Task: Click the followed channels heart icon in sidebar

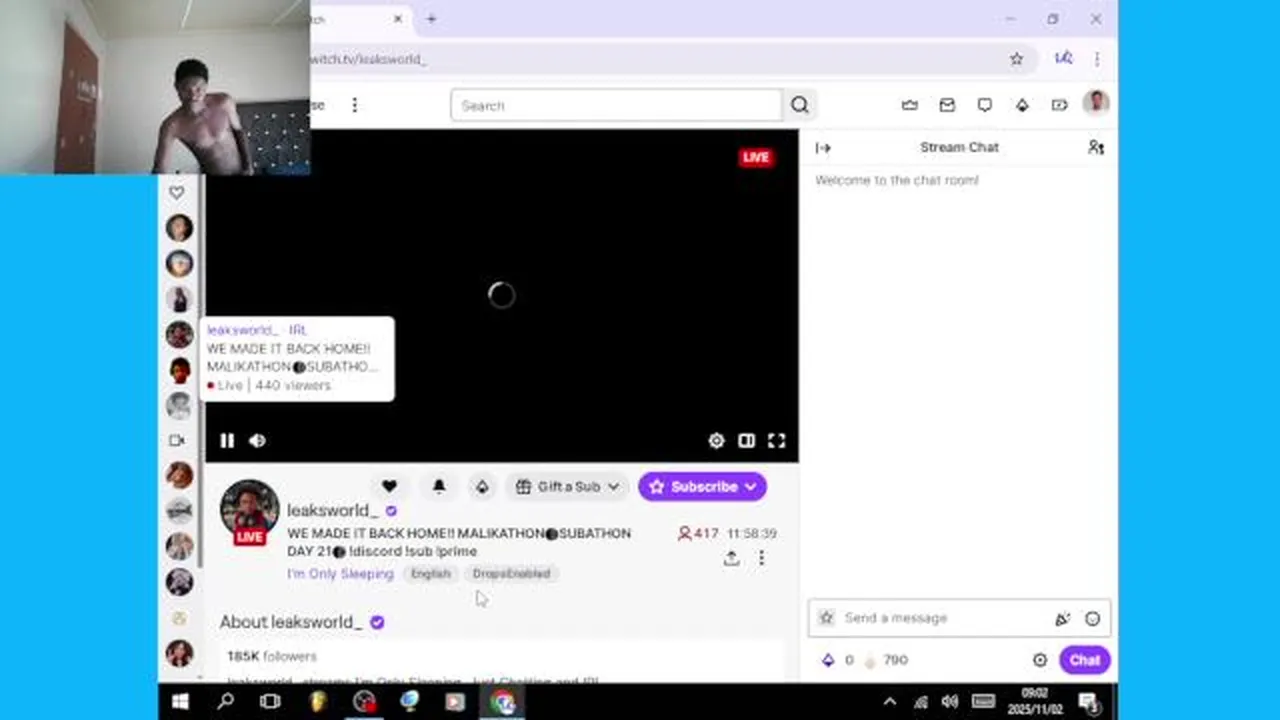Action: (177, 192)
